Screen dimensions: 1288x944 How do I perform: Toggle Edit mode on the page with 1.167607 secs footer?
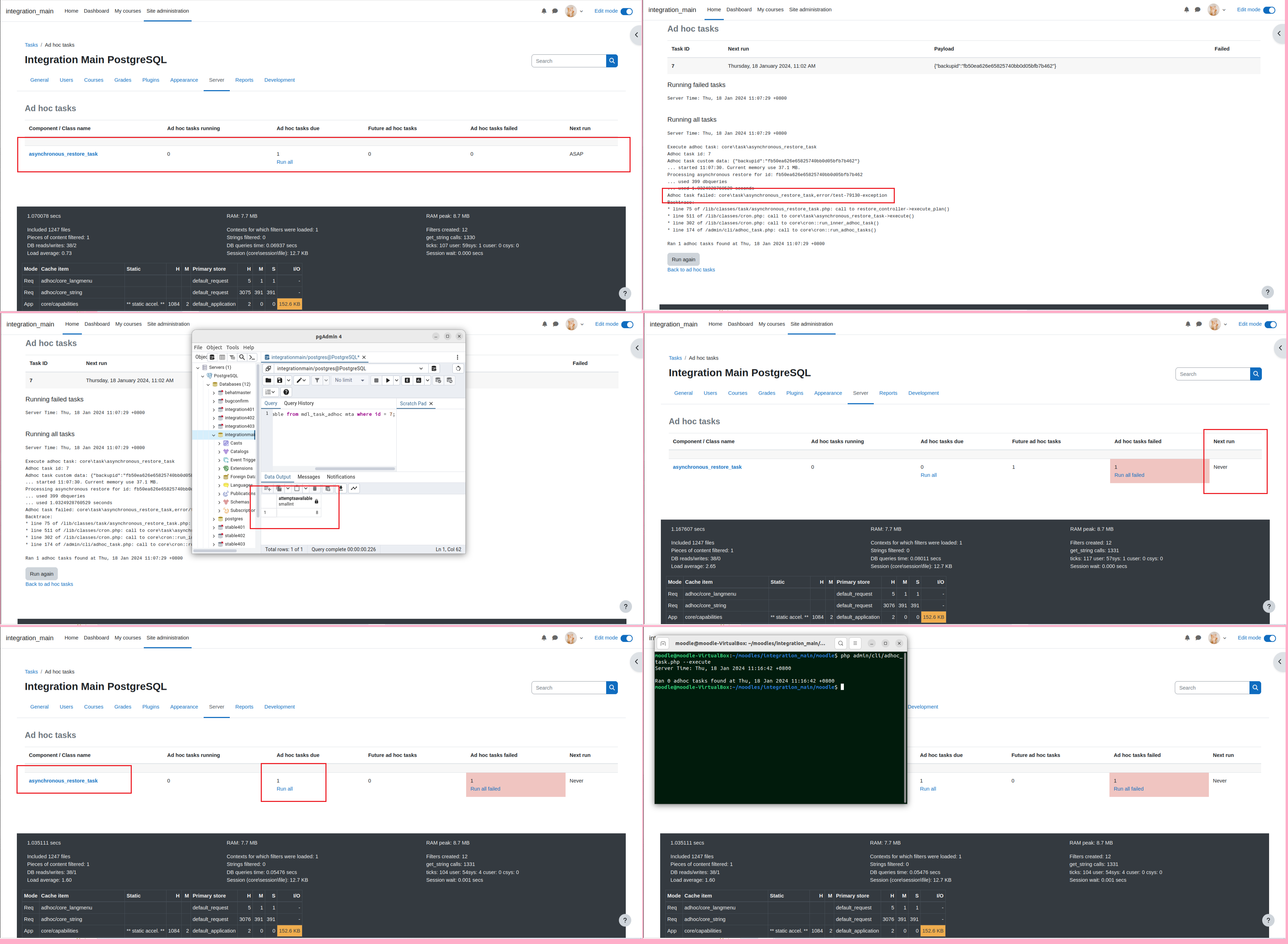(x=1270, y=324)
